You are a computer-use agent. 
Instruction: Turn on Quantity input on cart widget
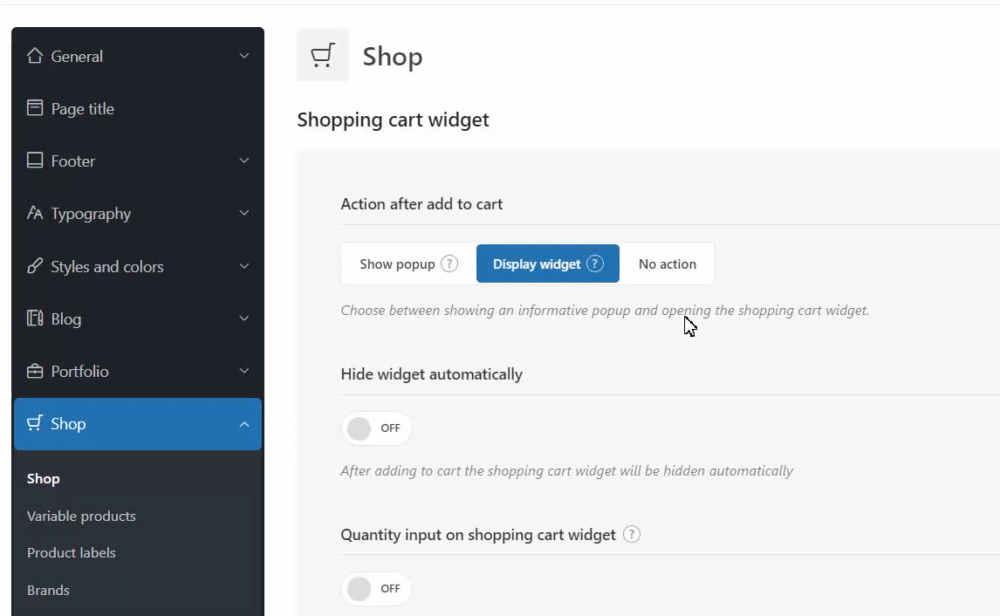click(x=375, y=588)
